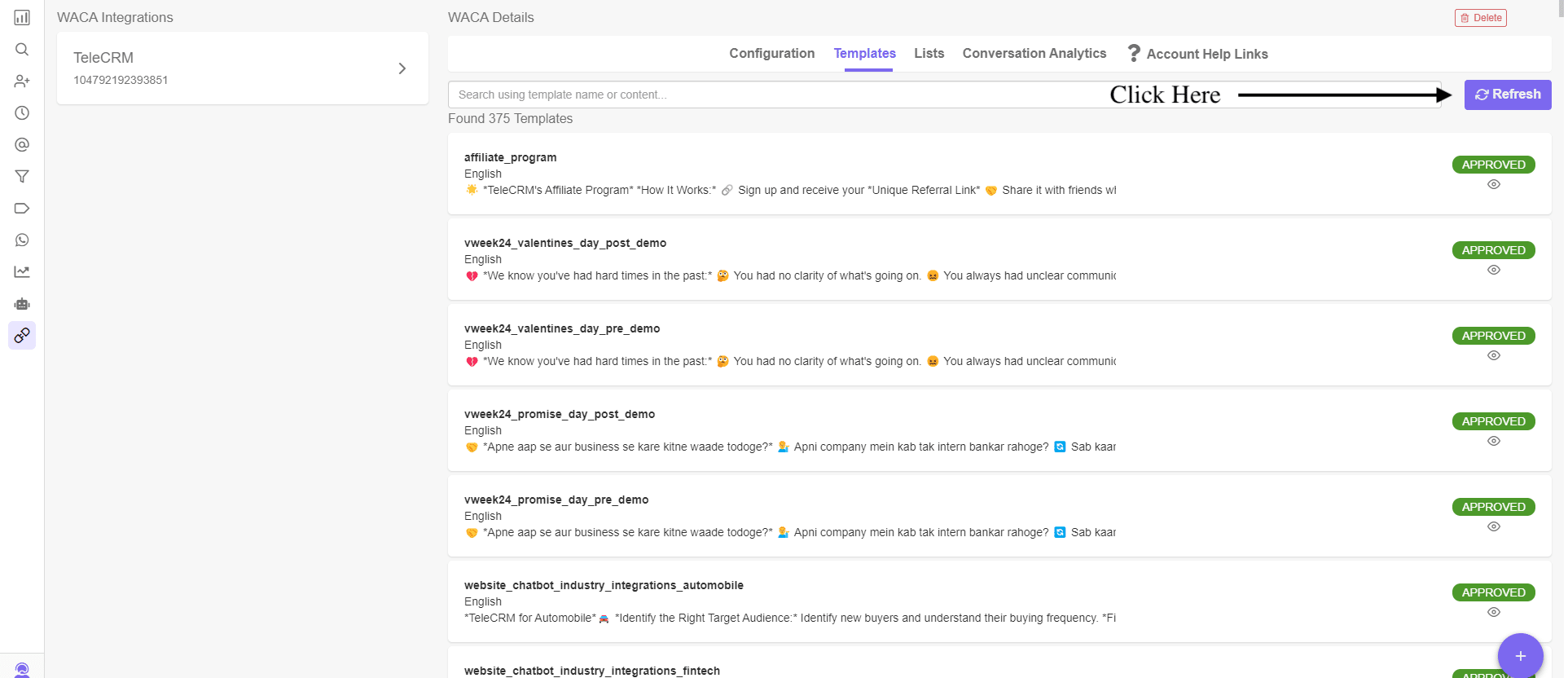Select the Templates tab
Viewport: 1568px width, 678px height.
[864, 53]
